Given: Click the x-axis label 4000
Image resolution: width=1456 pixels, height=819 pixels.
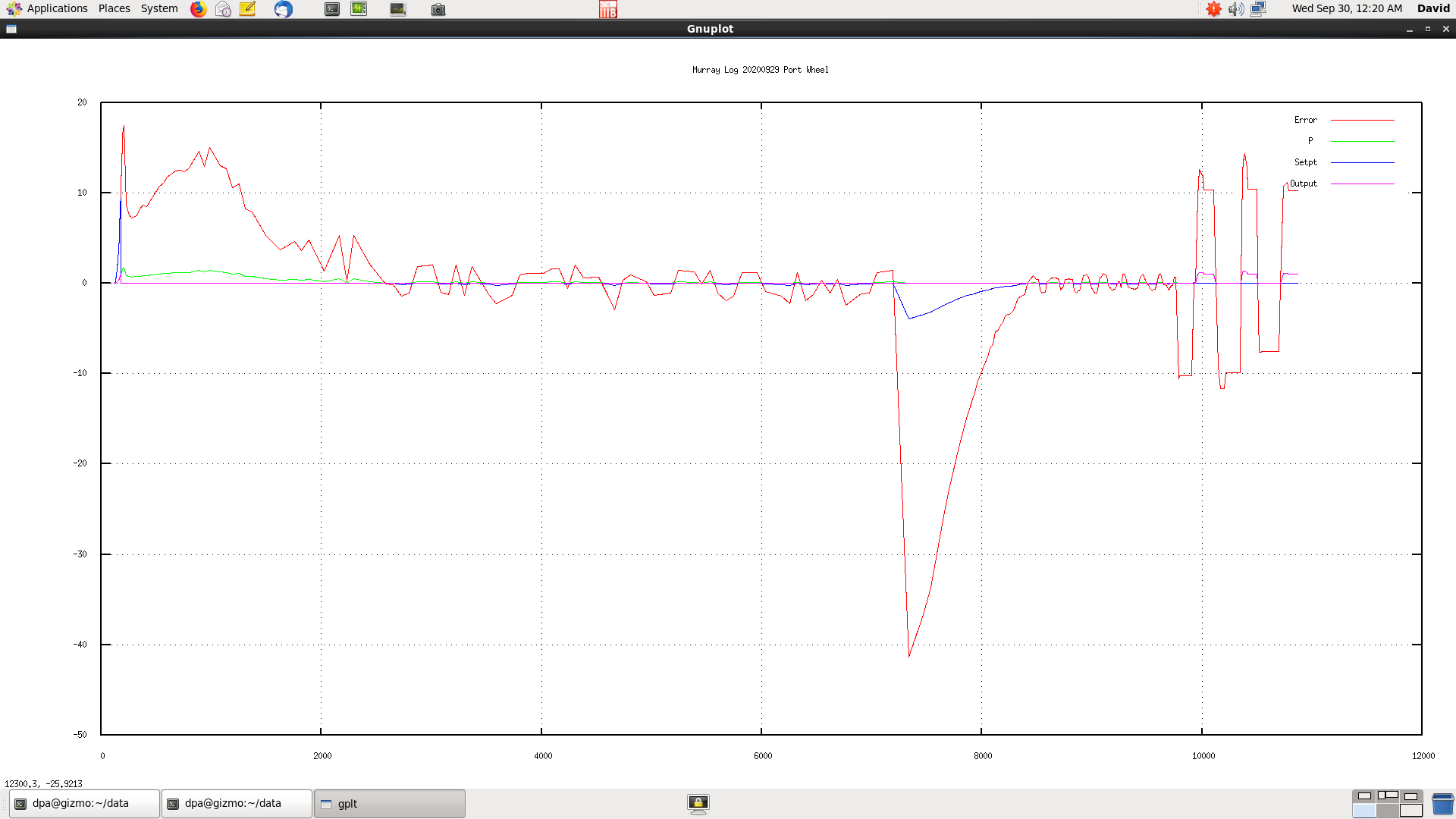Looking at the screenshot, I should (x=543, y=756).
